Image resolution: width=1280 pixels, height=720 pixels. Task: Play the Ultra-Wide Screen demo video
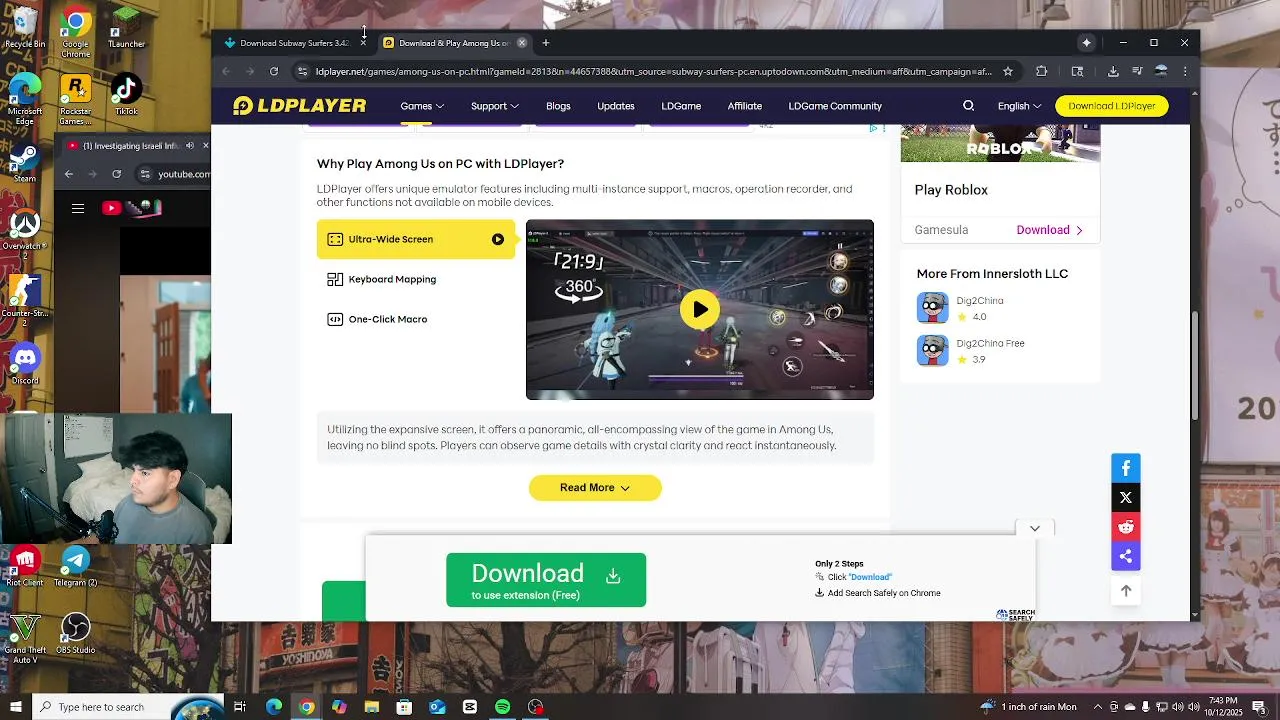point(700,309)
